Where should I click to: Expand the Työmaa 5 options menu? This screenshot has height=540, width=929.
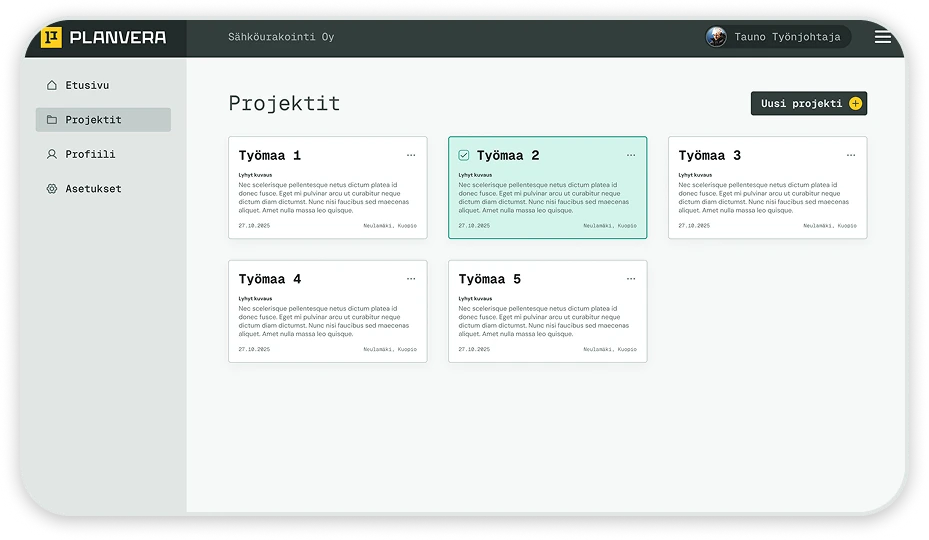tap(631, 279)
